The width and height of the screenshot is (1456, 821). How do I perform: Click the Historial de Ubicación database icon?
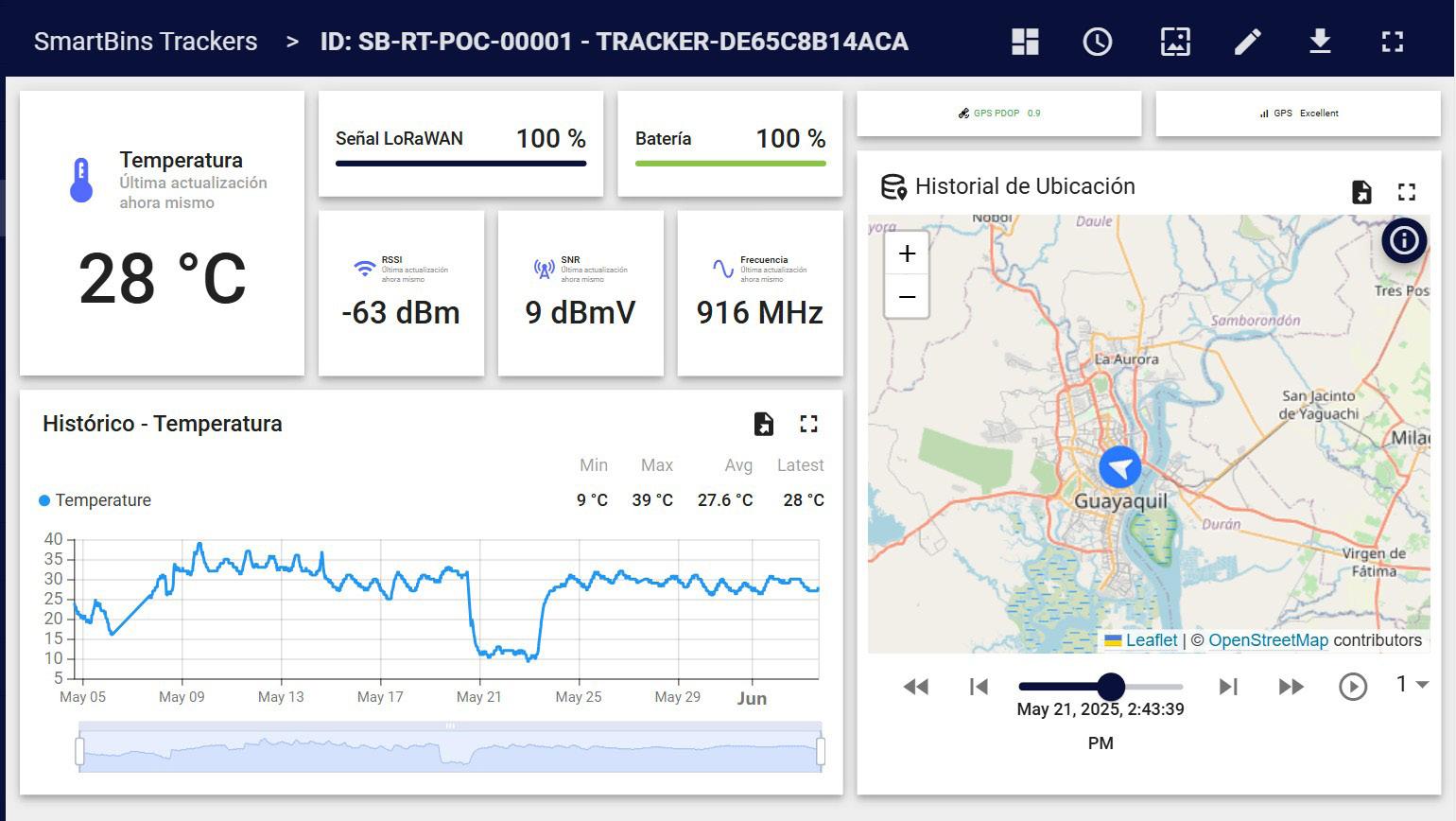click(x=893, y=187)
